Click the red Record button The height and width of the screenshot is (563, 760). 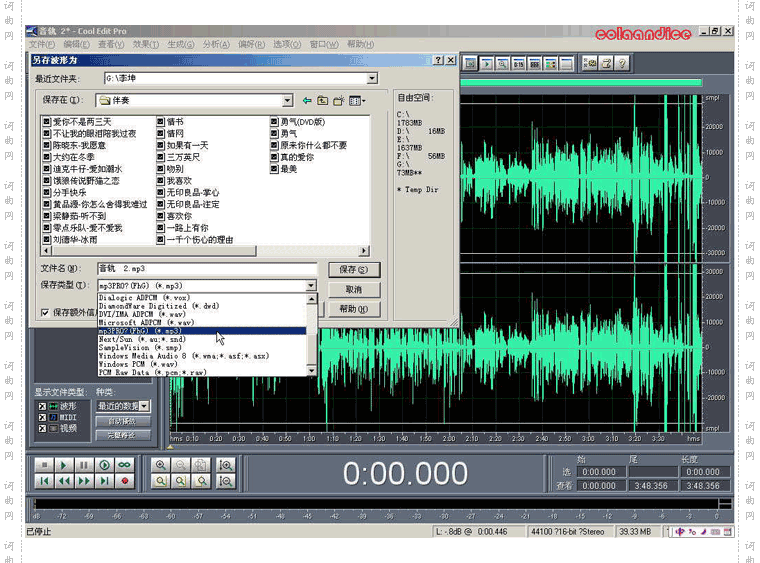[x=125, y=481]
